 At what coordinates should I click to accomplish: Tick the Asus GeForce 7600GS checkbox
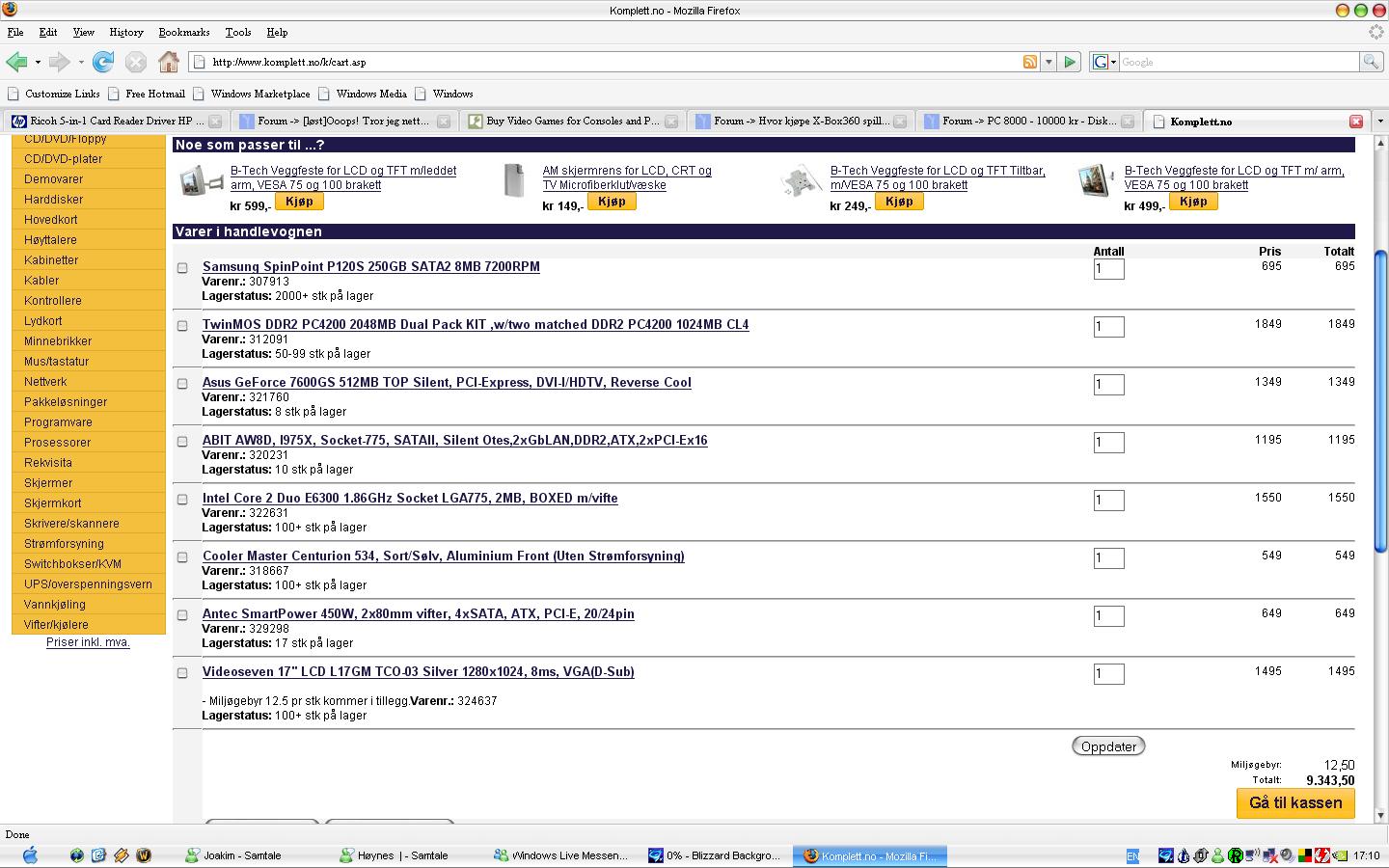[182, 384]
